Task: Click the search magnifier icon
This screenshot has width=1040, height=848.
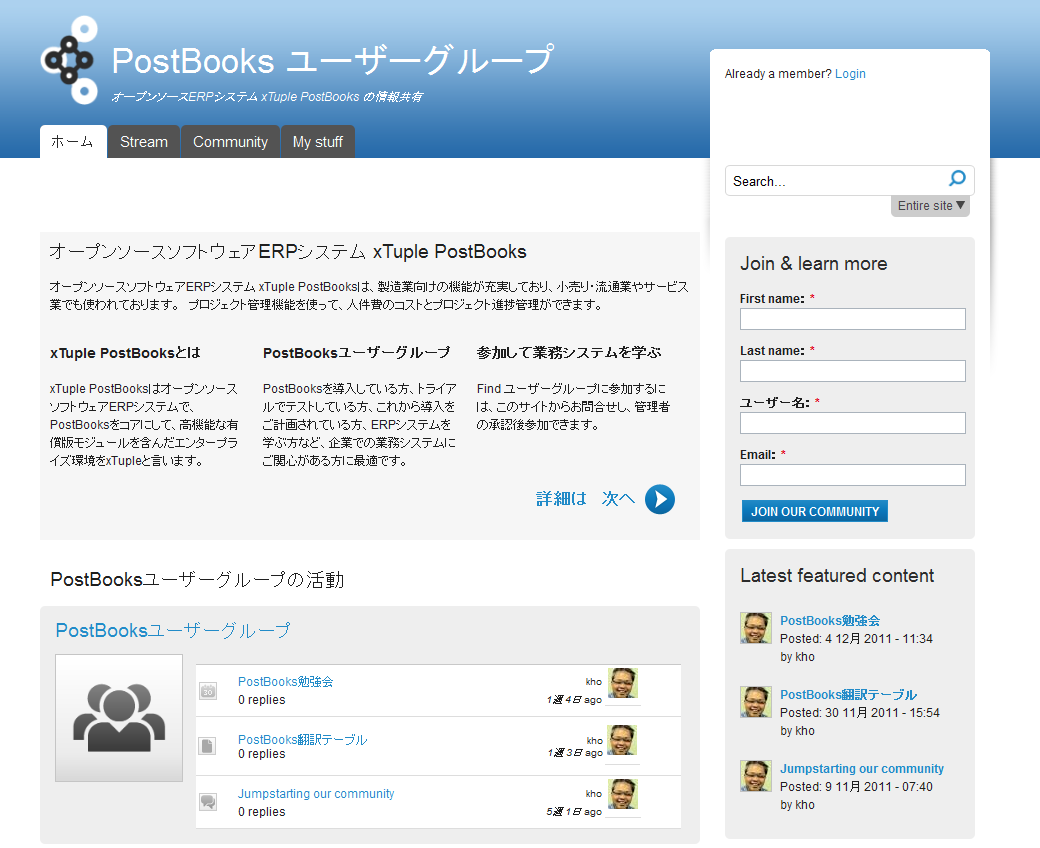Action: pos(957,178)
